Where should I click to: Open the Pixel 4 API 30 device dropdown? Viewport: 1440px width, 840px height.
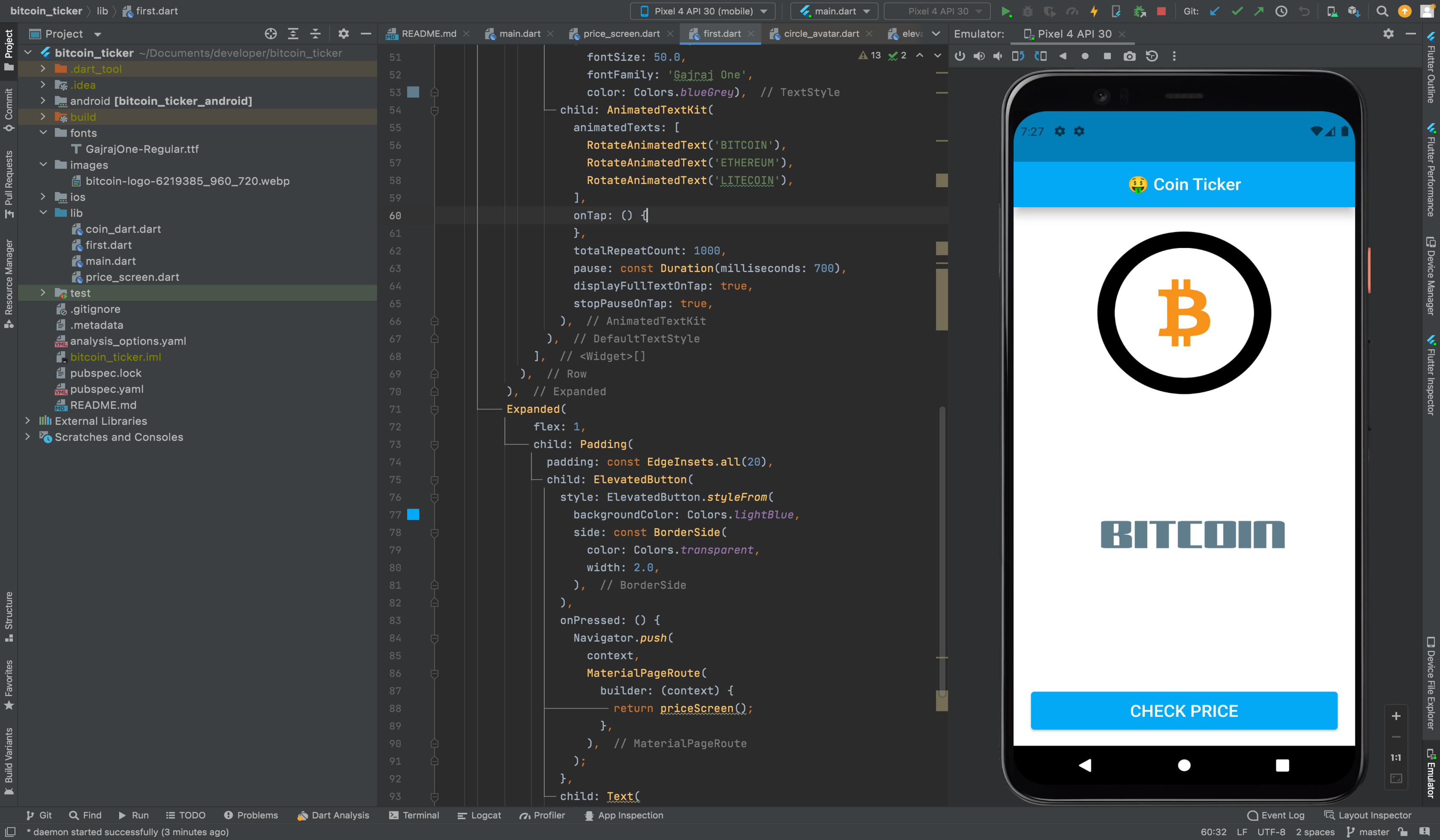pyautogui.click(x=703, y=11)
